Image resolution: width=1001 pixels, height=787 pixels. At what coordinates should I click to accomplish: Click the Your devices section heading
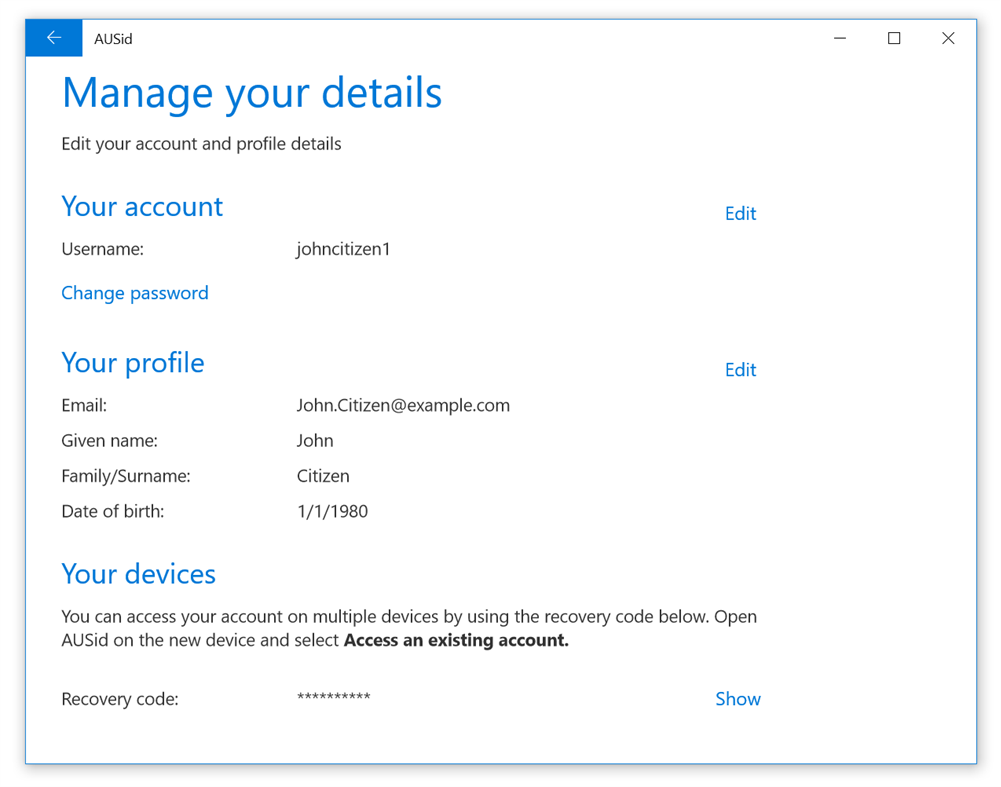click(138, 573)
